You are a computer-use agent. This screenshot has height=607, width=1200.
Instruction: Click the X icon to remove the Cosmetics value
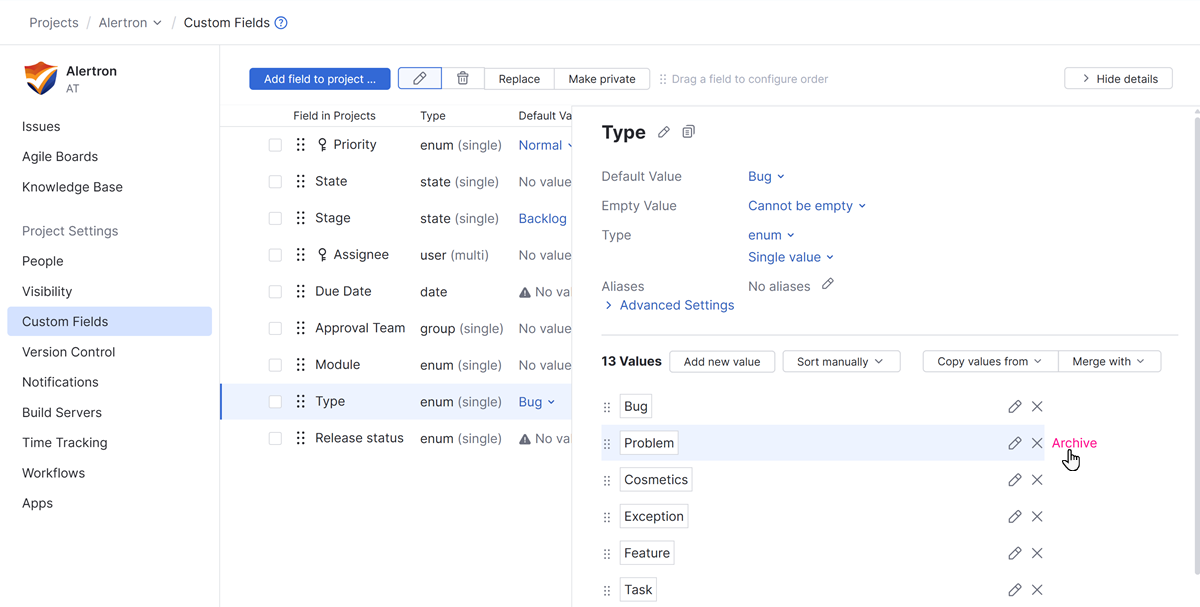pyautogui.click(x=1037, y=479)
